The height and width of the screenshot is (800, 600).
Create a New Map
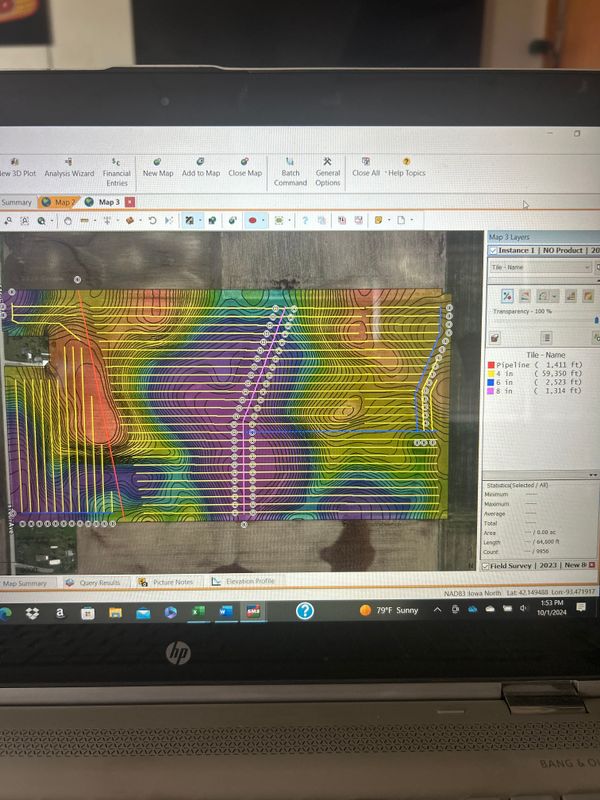point(158,168)
